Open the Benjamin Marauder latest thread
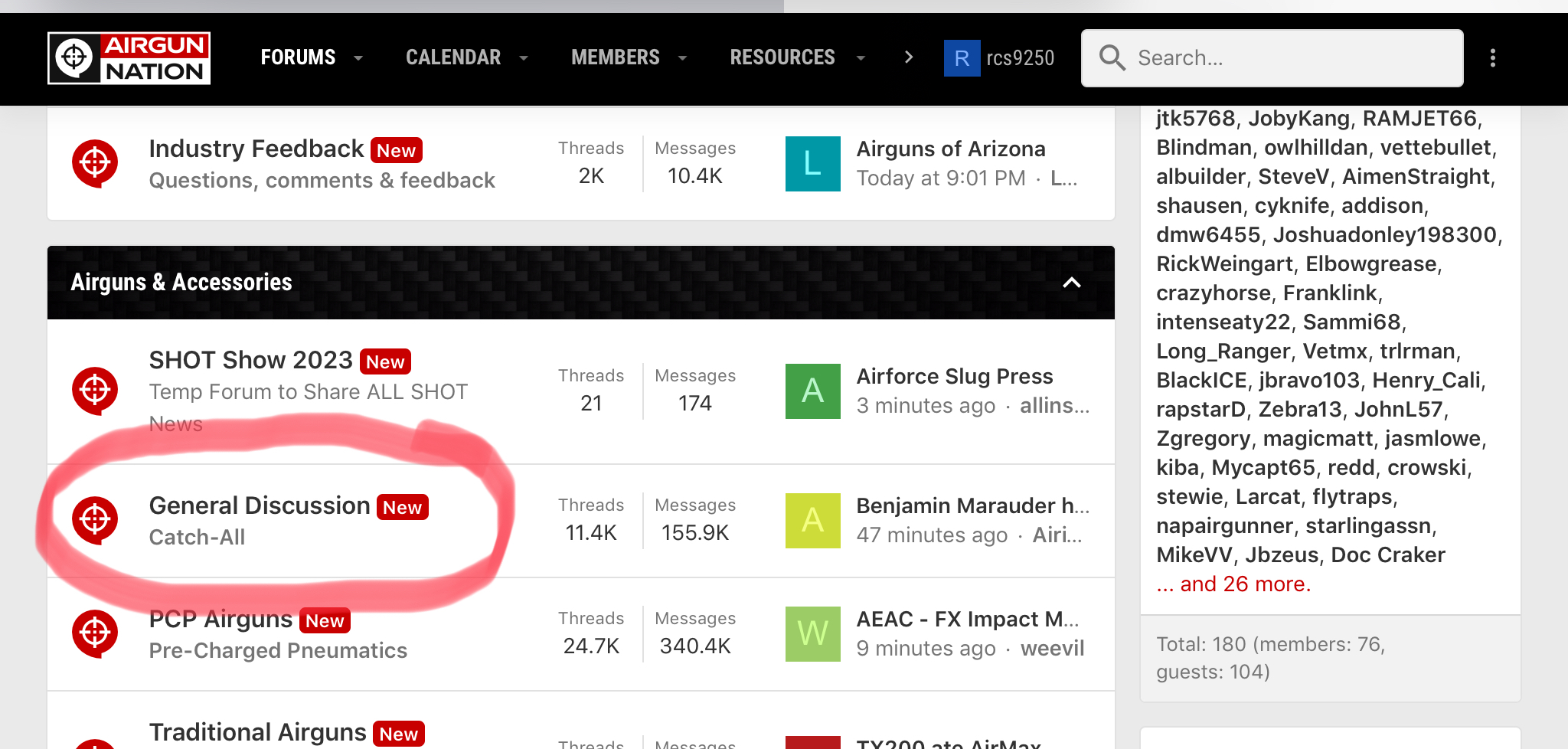 pos(973,505)
